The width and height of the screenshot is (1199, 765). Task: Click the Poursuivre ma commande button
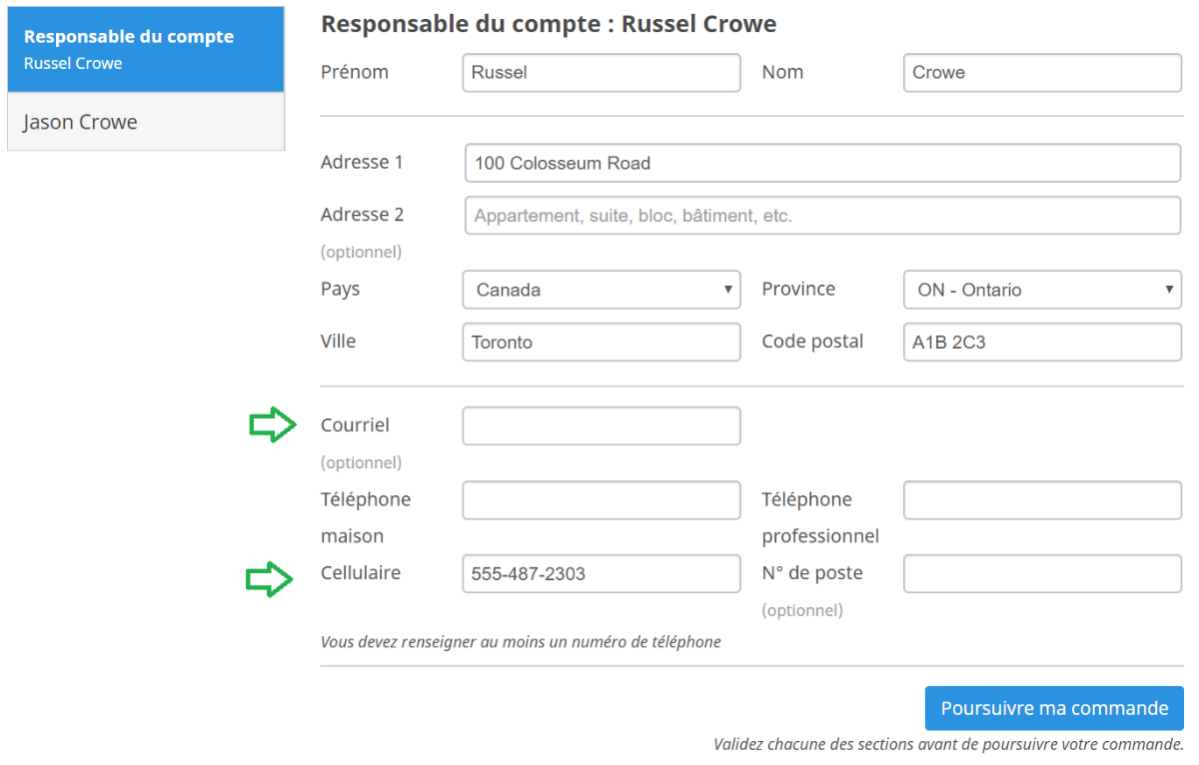[1054, 708]
